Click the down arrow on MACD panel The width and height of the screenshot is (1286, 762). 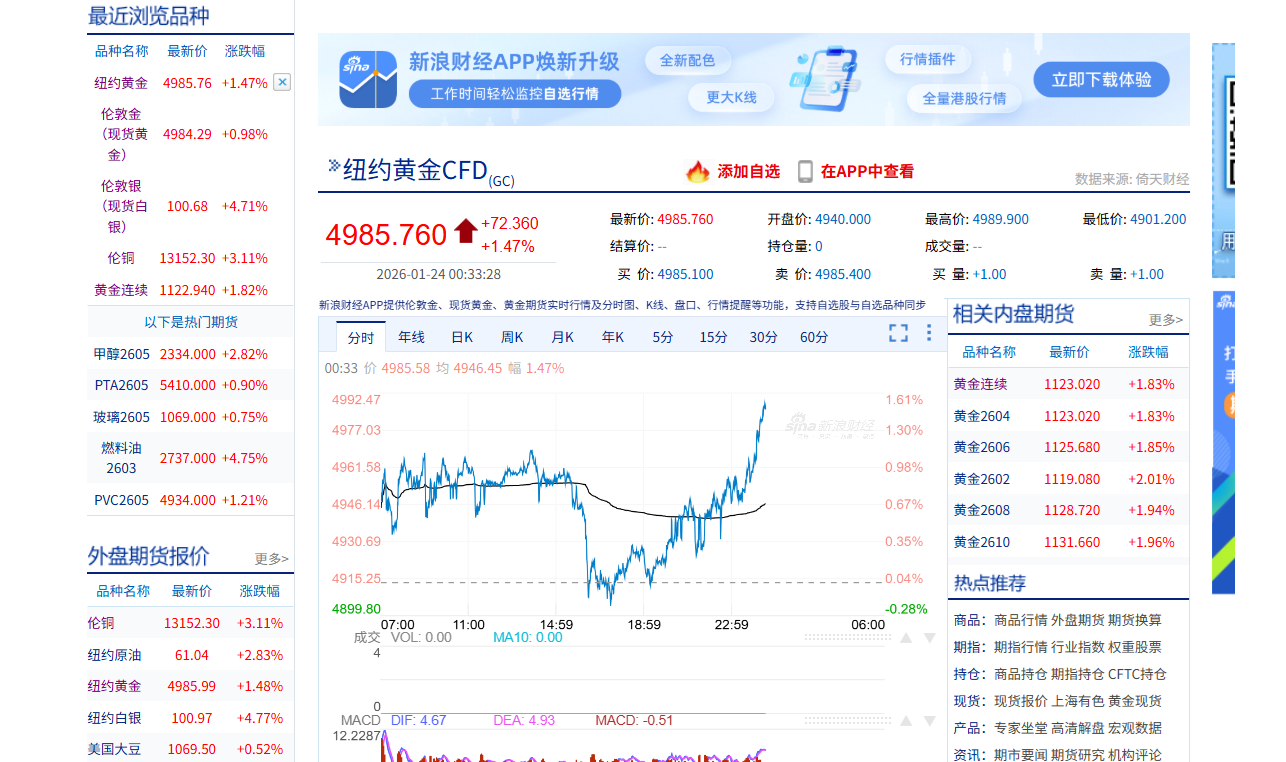point(929,720)
